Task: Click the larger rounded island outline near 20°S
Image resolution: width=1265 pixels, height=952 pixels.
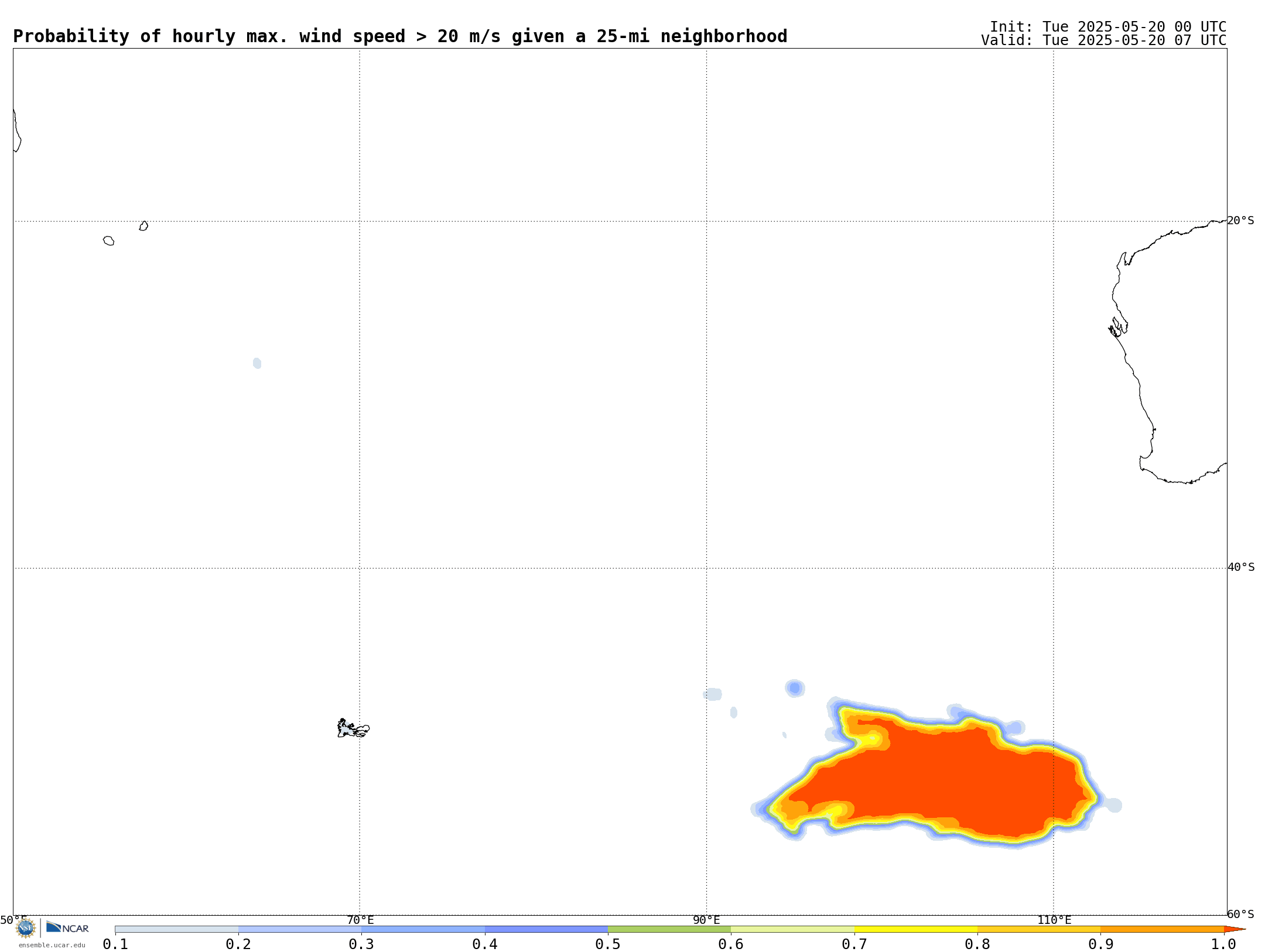Action: [108, 241]
